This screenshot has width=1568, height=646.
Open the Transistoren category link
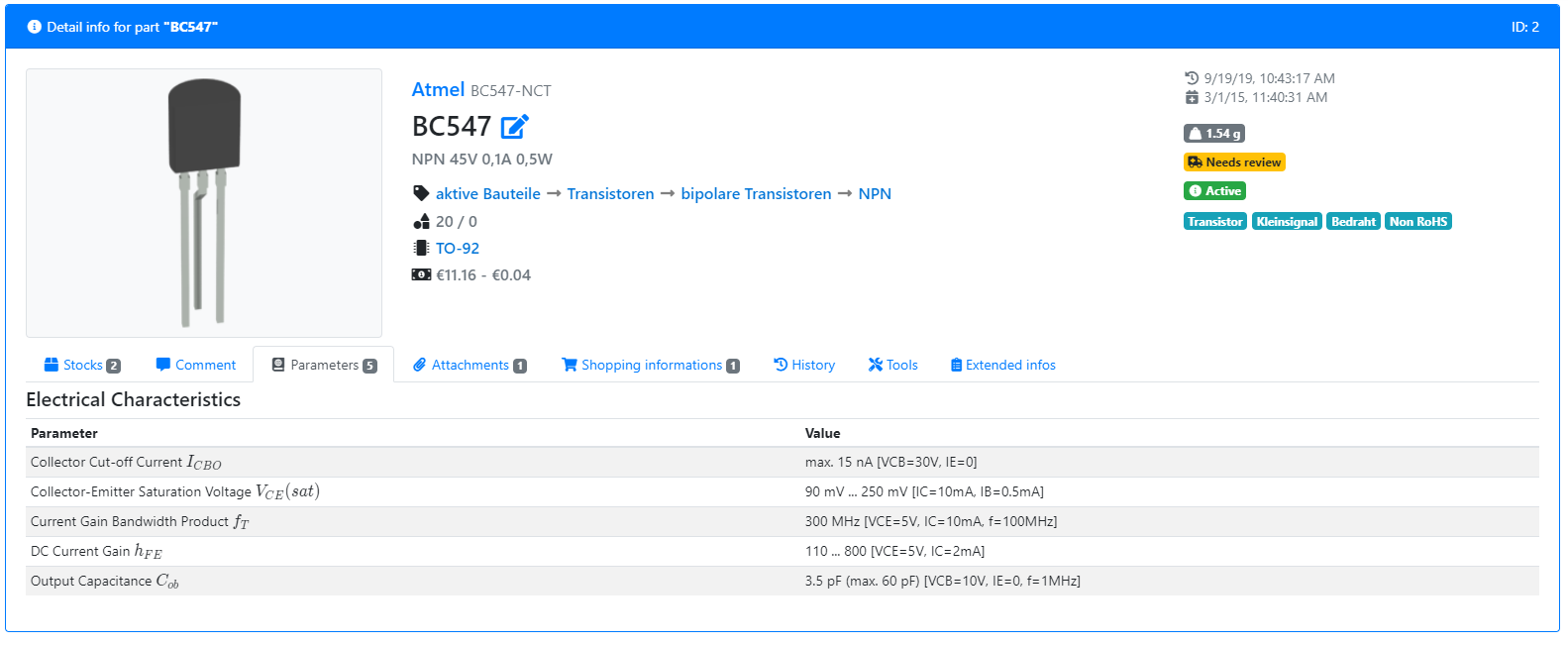(610, 193)
